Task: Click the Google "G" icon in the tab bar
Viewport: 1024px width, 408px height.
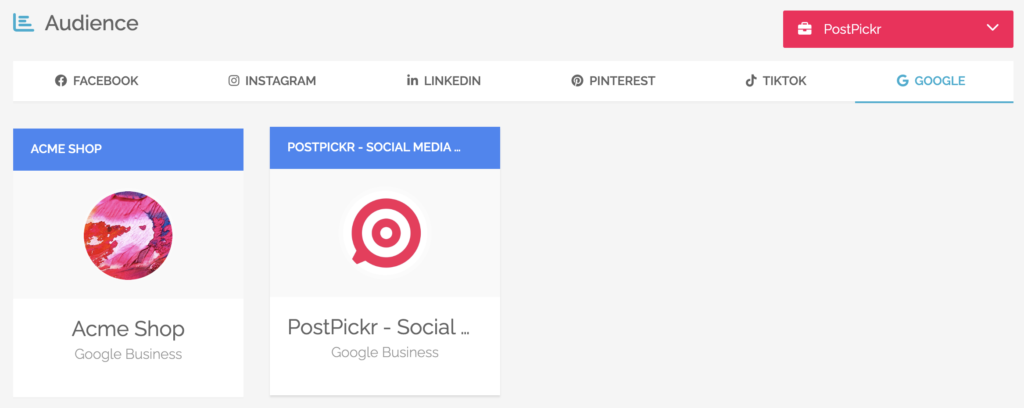Action: [x=903, y=81]
